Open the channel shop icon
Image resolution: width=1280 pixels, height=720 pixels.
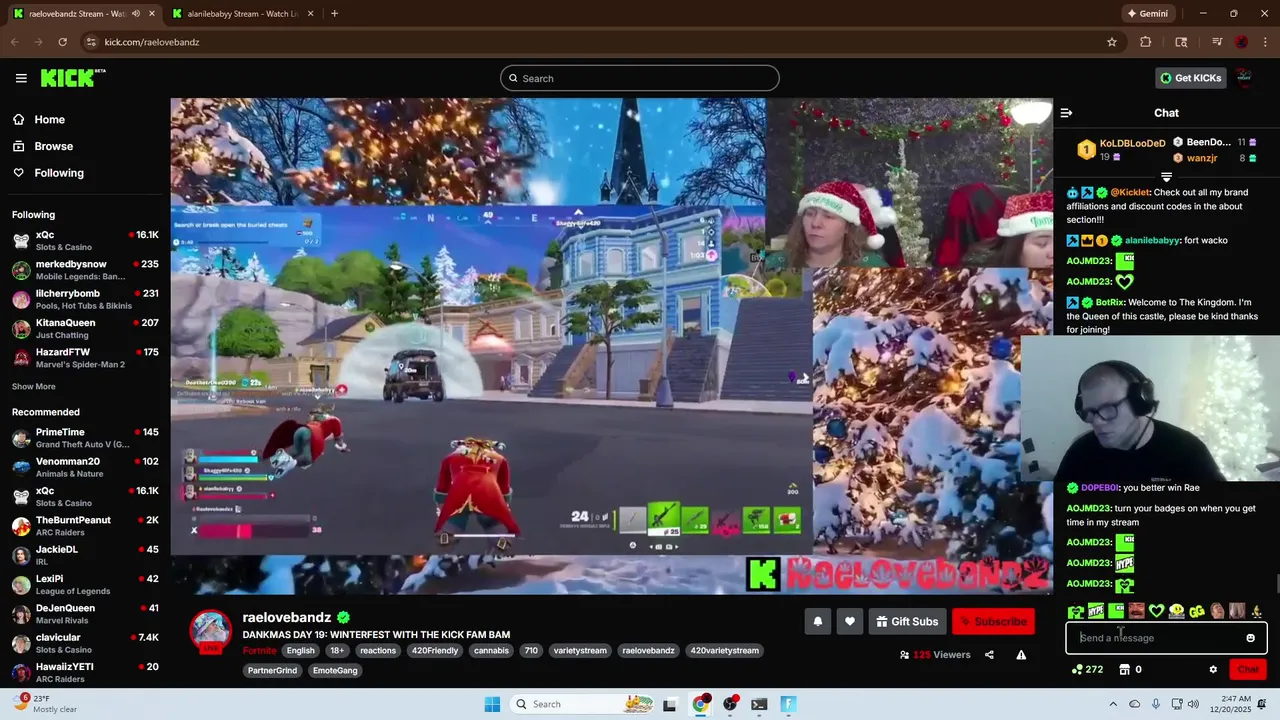tap(1124, 670)
